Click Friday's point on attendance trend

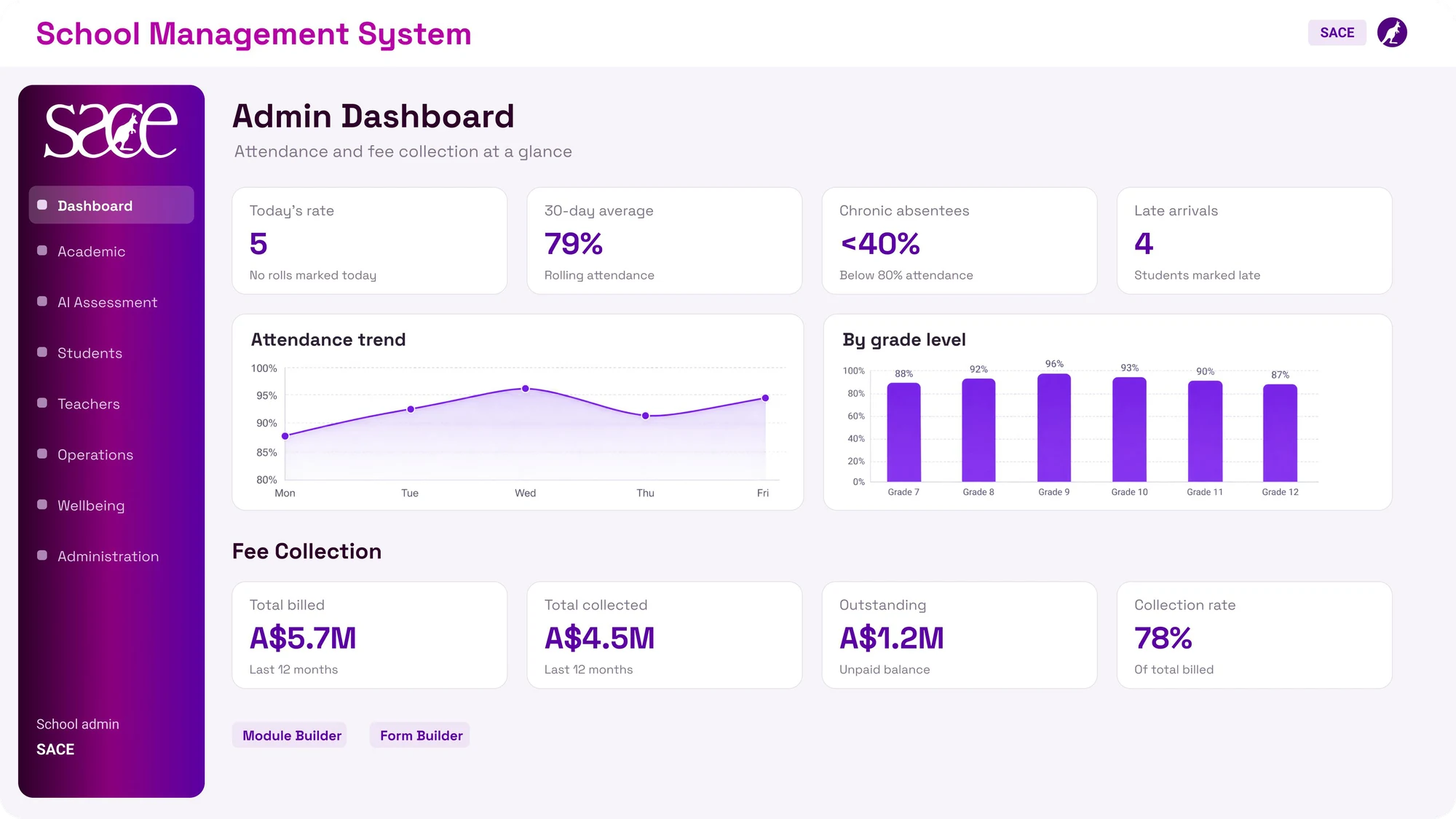[x=765, y=398]
